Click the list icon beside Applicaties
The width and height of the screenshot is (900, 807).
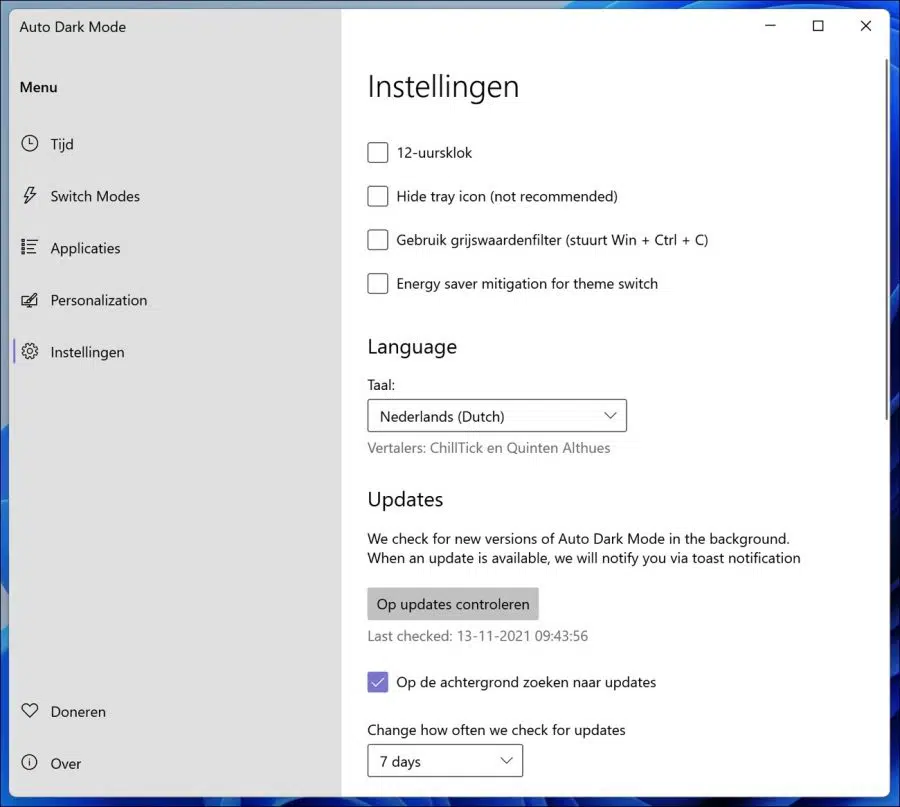[x=29, y=247]
